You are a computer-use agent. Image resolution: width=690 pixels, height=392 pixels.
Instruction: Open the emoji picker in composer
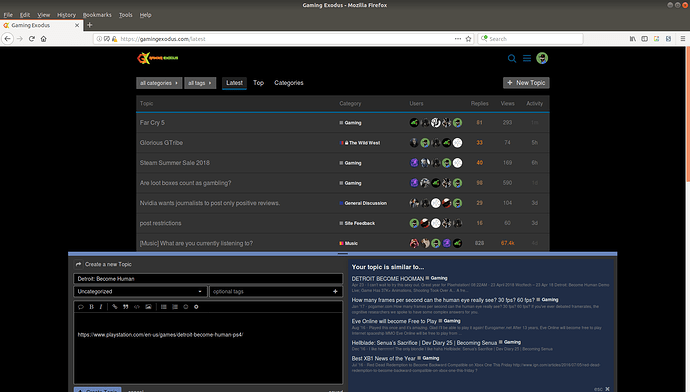(x=186, y=307)
